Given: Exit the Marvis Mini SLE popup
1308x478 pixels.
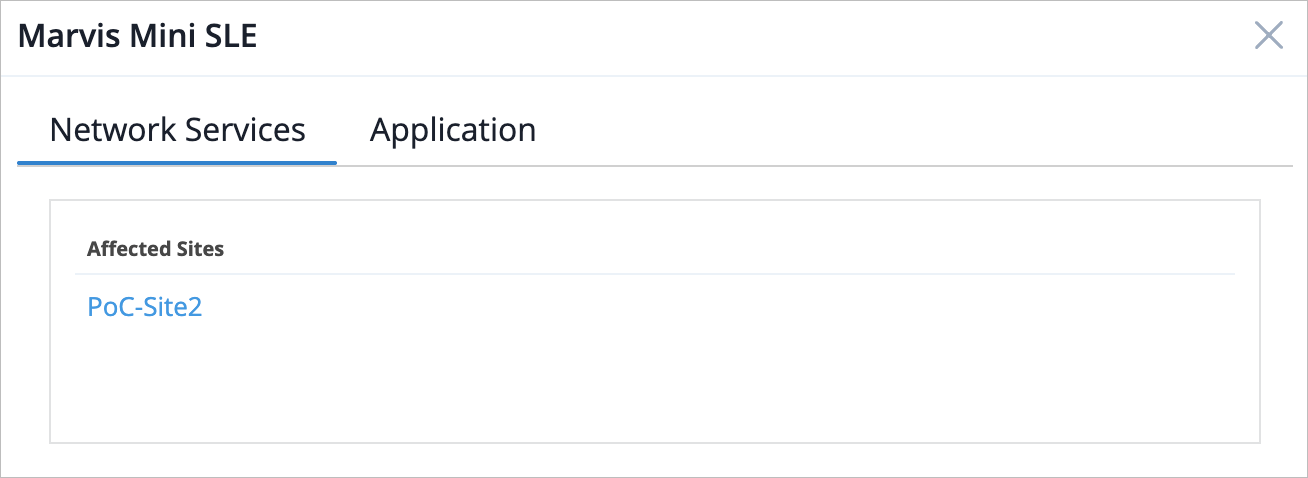Looking at the screenshot, I should pos(1268,37).
